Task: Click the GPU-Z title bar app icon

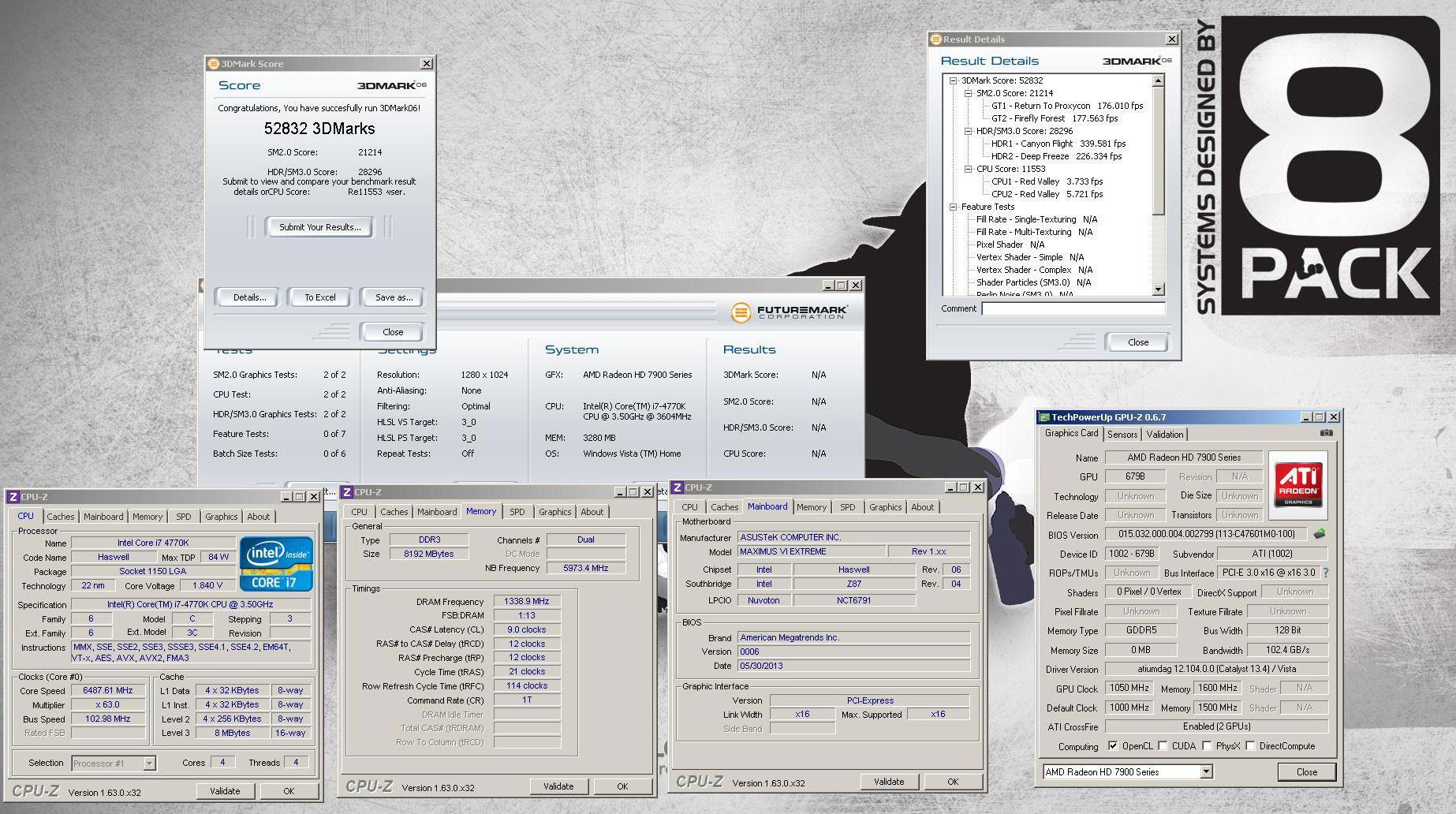Action: (1044, 417)
